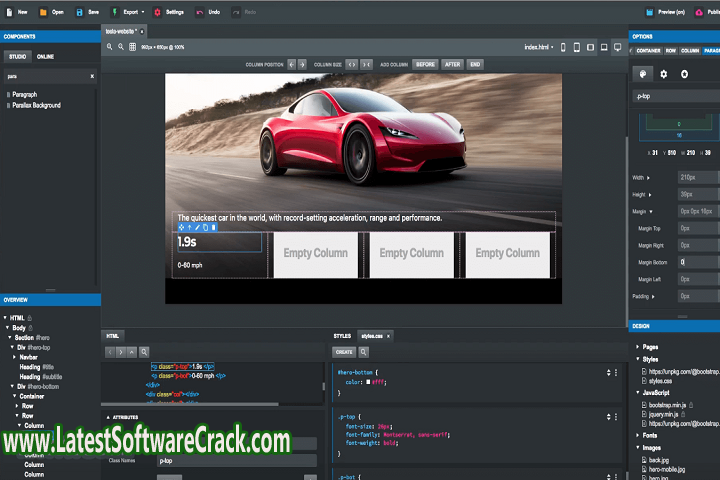Click the Undo icon
This screenshot has height=480, width=720.
click(200, 12)
